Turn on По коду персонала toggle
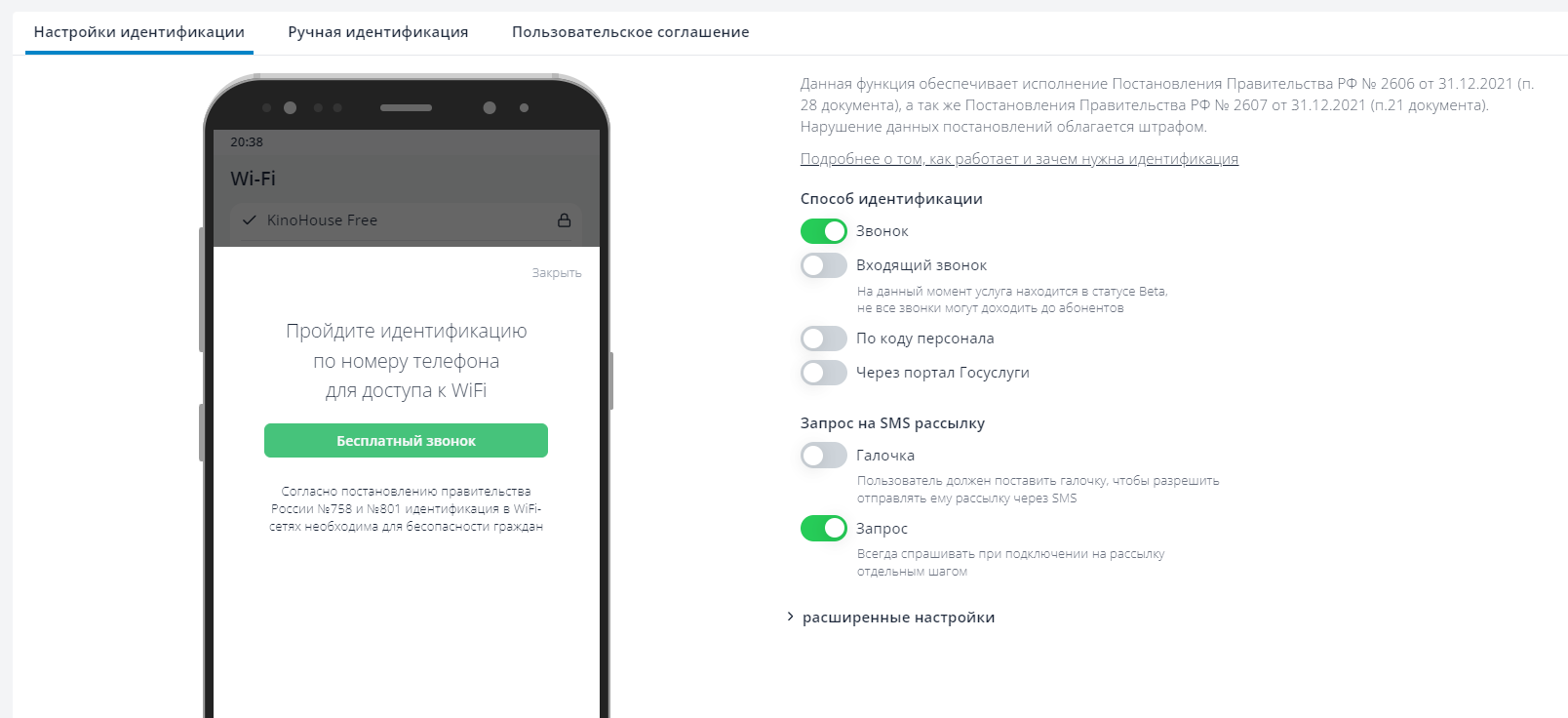Viewport: 1568px width, 718px height. [824, 339]
